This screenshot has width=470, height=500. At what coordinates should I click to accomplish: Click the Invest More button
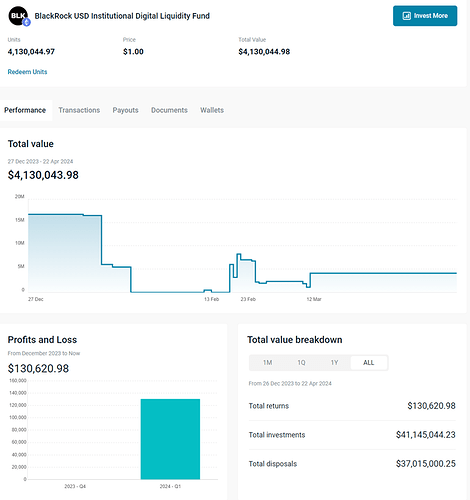[x=425, y=16]
